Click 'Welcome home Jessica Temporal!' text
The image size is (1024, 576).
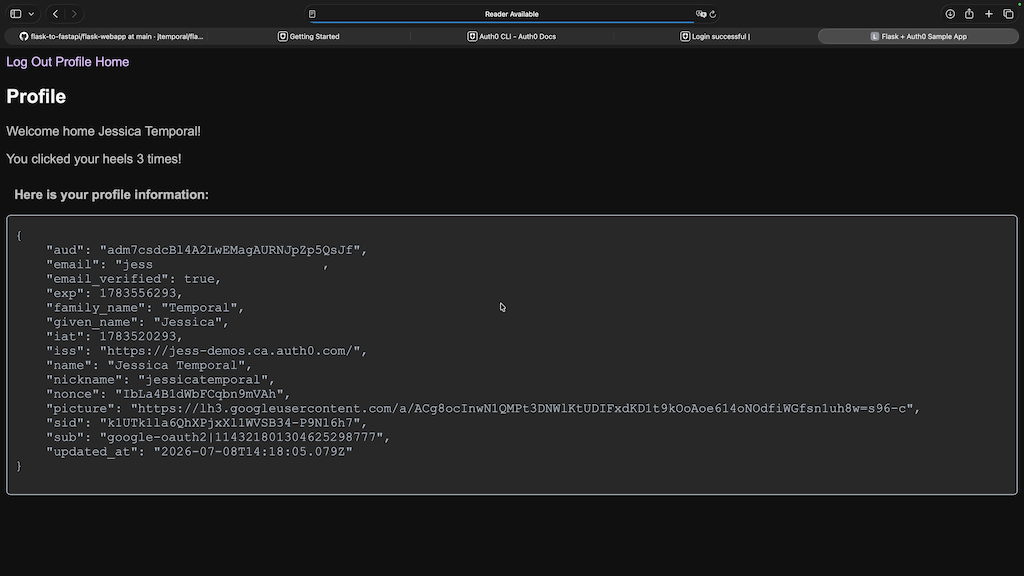tap(103, 131)
